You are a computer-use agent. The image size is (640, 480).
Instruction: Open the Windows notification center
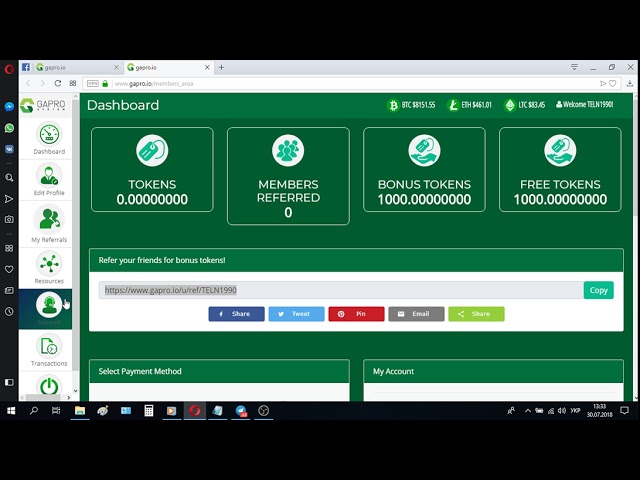pyautogui.click(x=624, y=411)
